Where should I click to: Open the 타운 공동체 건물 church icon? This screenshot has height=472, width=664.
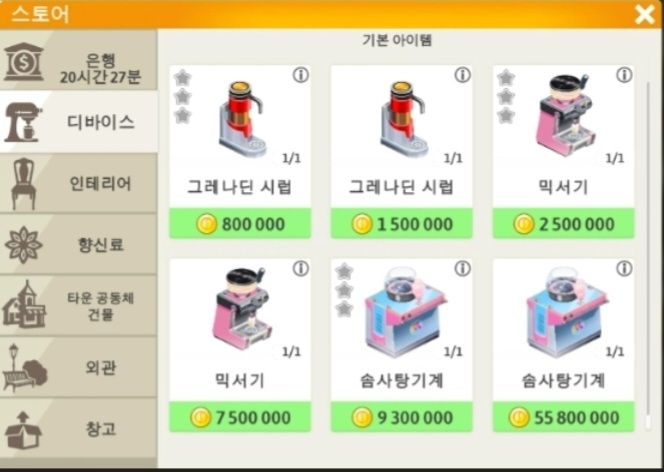(x=24, y=305)
